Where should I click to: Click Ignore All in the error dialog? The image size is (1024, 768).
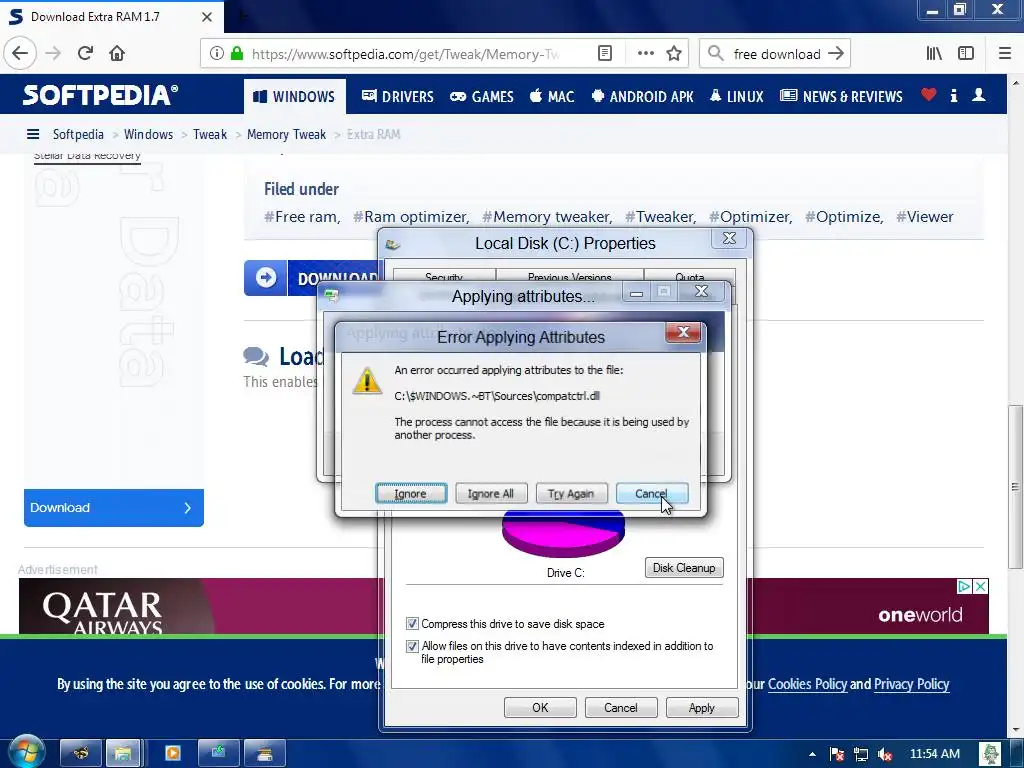[491, 494]
